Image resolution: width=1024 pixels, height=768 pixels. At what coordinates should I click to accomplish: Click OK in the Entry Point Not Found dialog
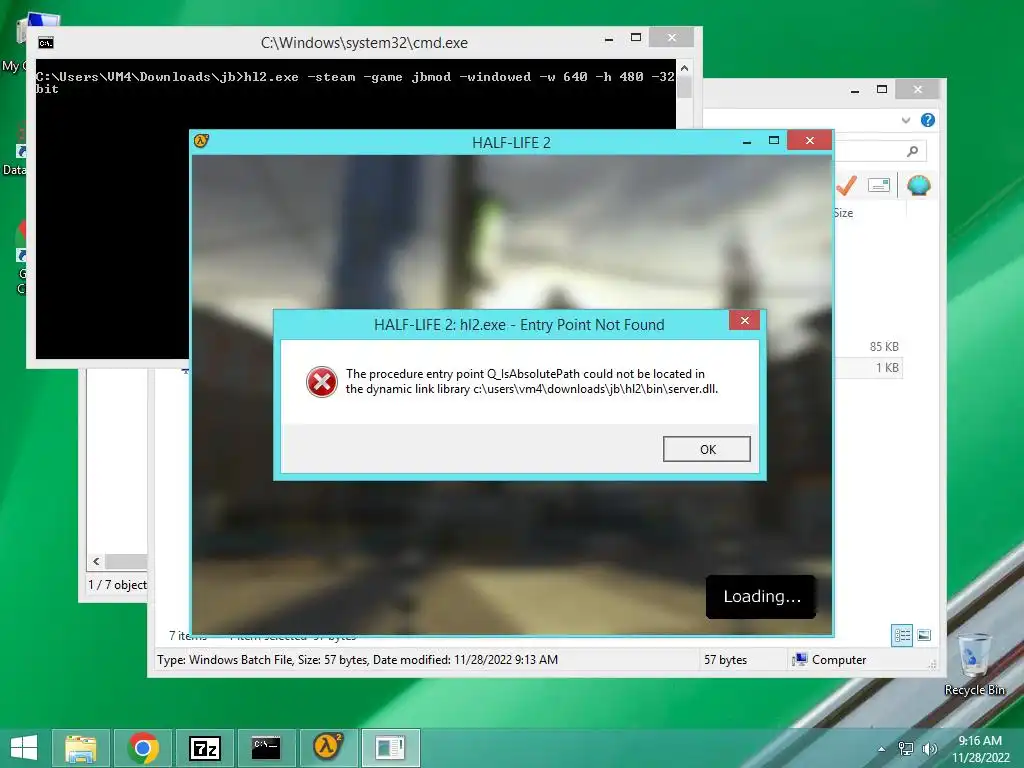[x=707, y=449]
